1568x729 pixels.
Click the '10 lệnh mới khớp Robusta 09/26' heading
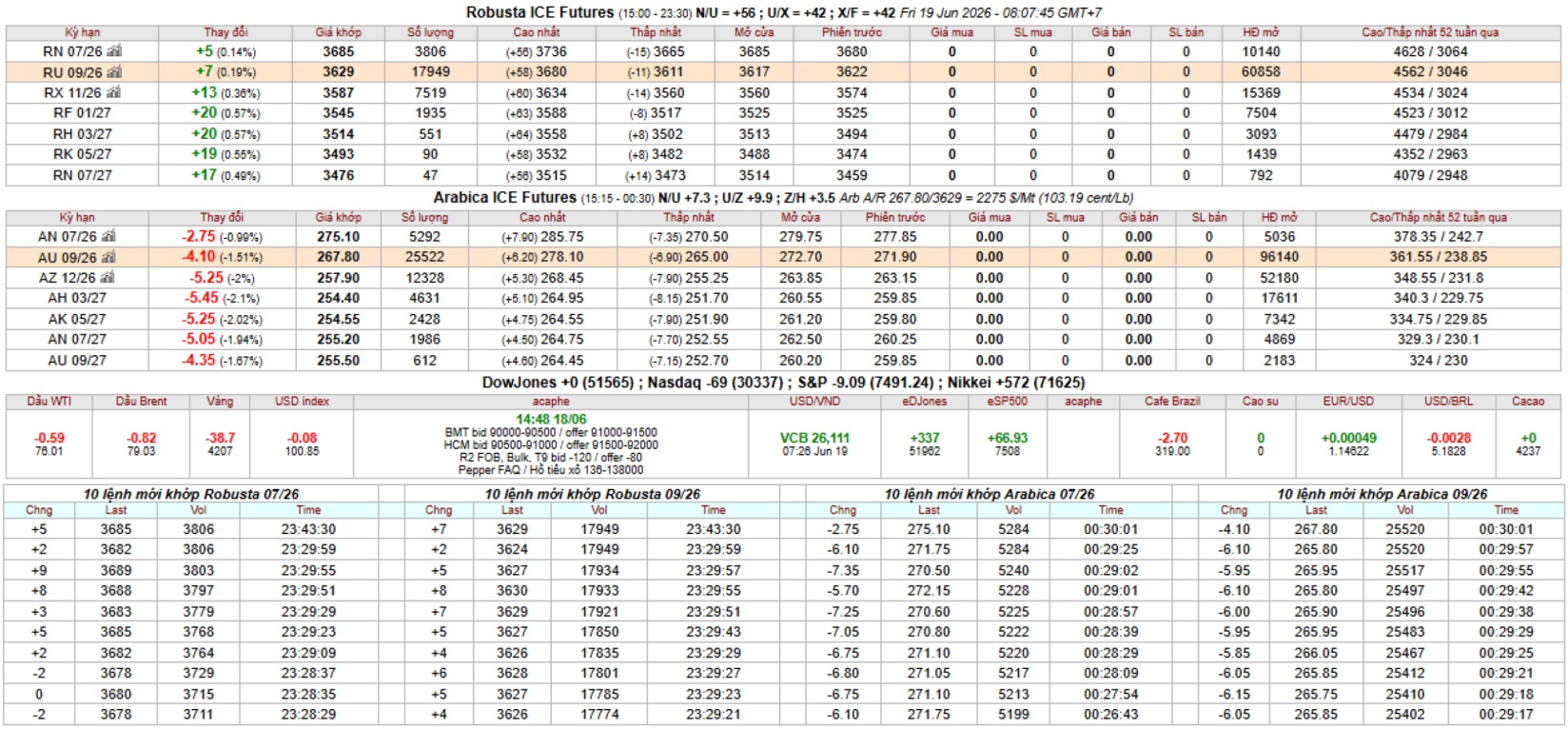pos(593,494)
